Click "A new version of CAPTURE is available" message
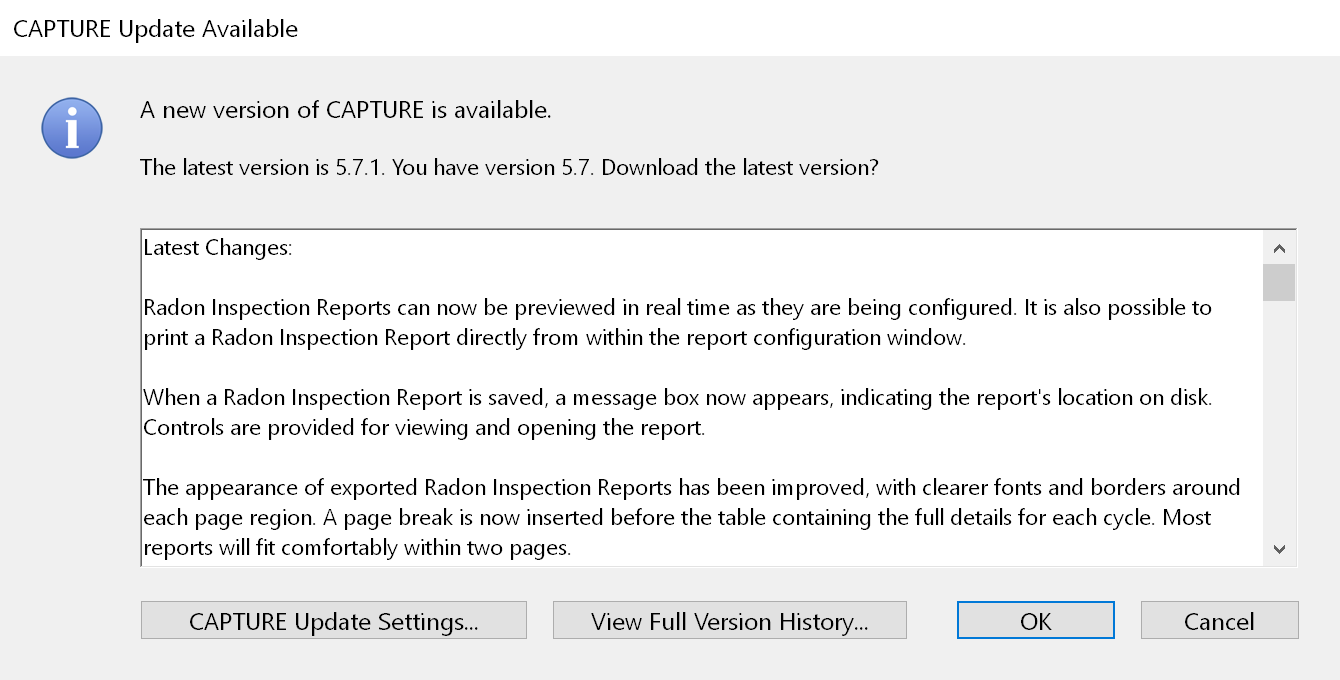1340x680 pixels. [345, 110]
